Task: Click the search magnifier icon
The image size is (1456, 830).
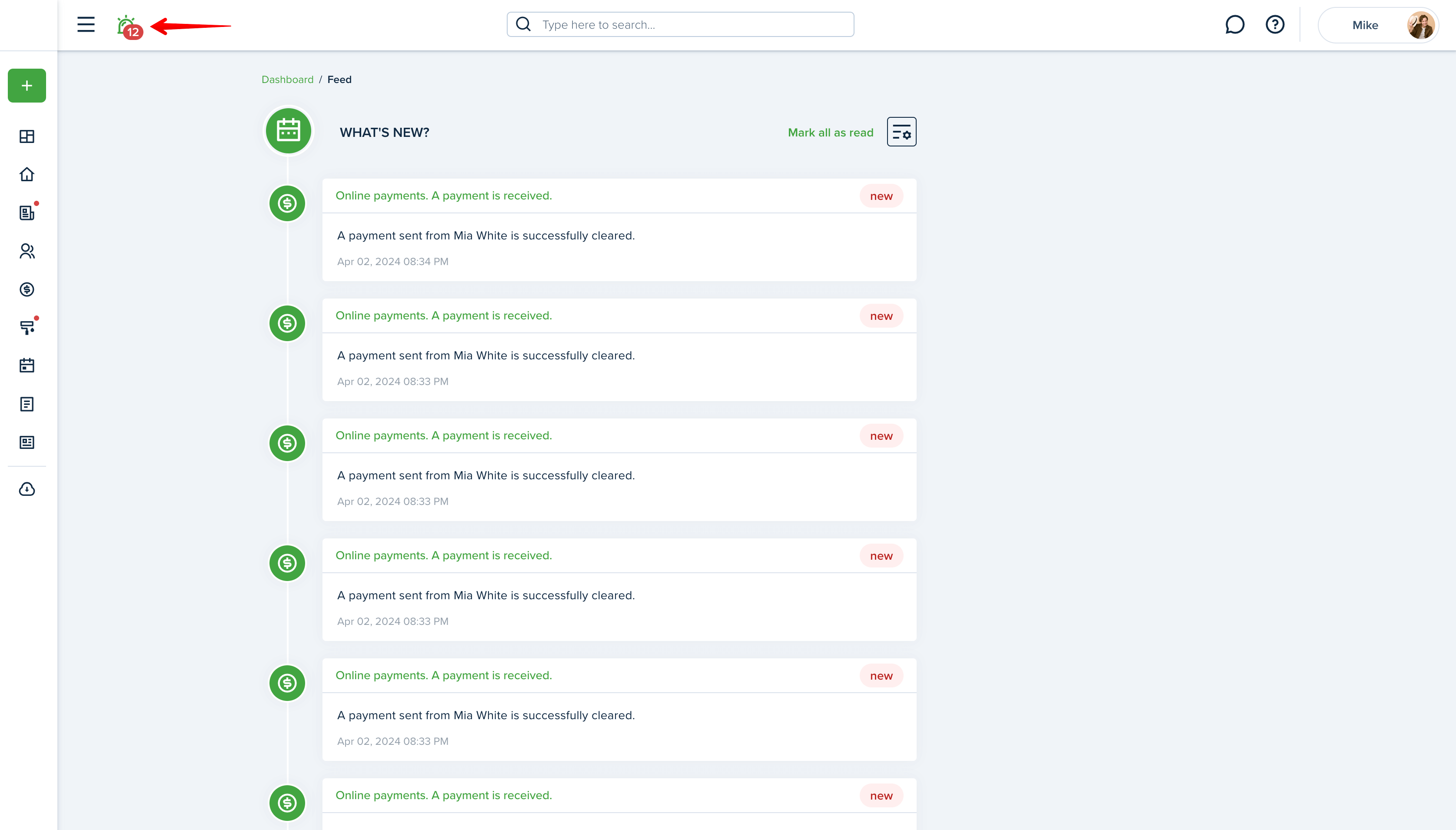Action: pos(523,24)
